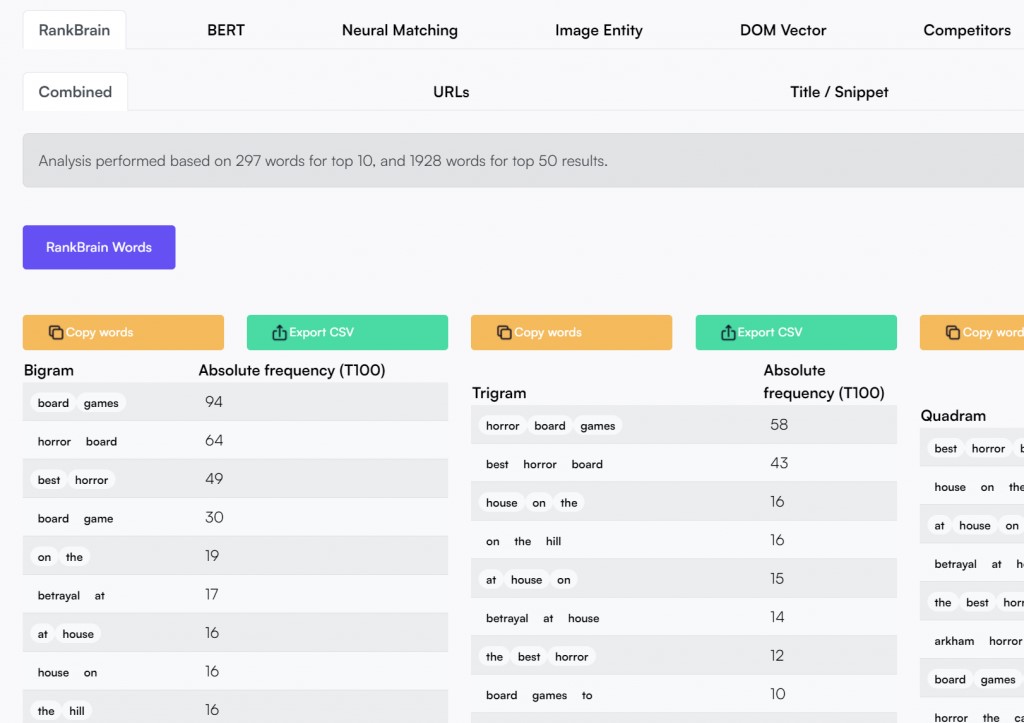Click the export icon above the Trigram table
1024x723 pixels.
tap(728, 333)
